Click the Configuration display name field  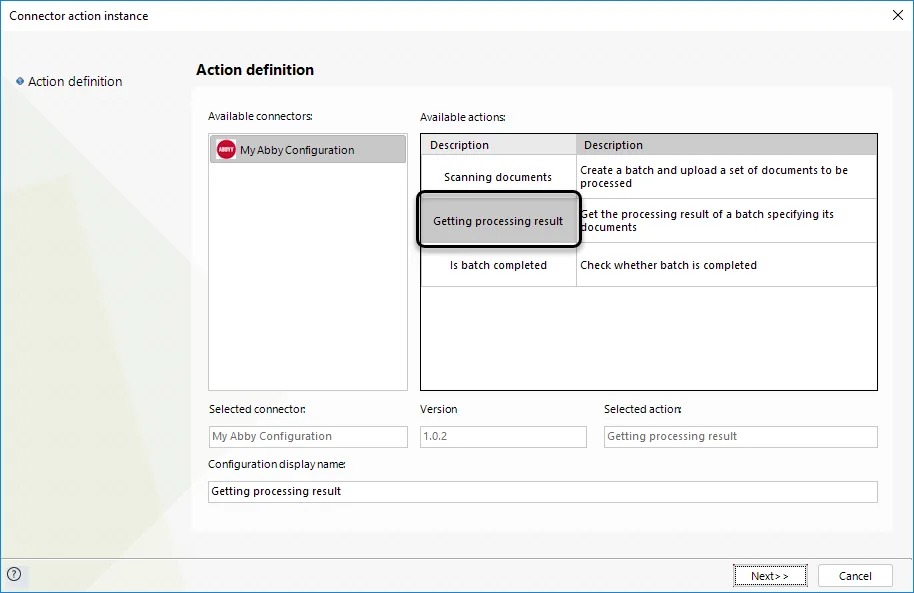543,492
